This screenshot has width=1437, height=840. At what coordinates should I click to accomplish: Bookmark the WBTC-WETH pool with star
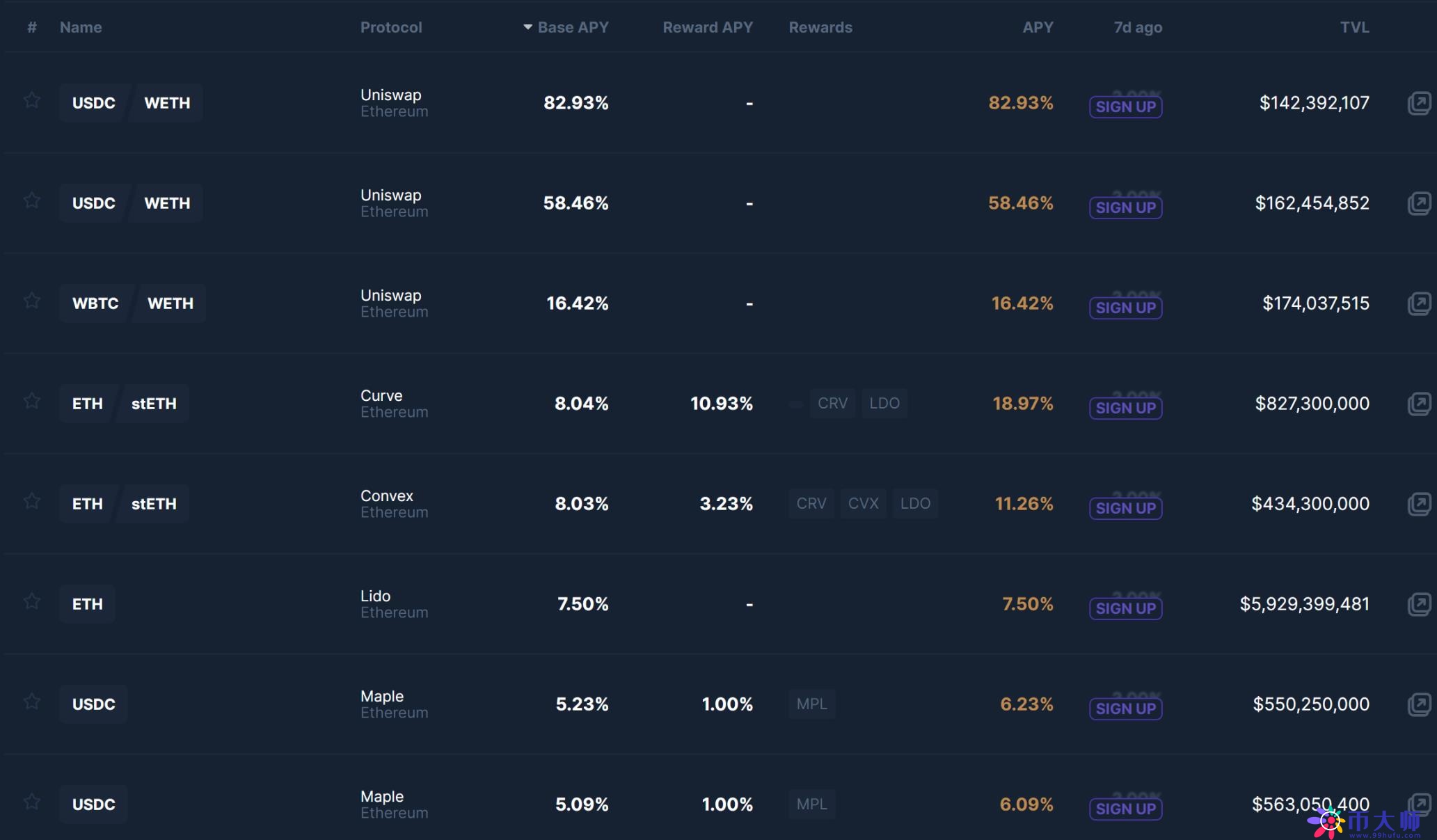click(x=32, y=301)
